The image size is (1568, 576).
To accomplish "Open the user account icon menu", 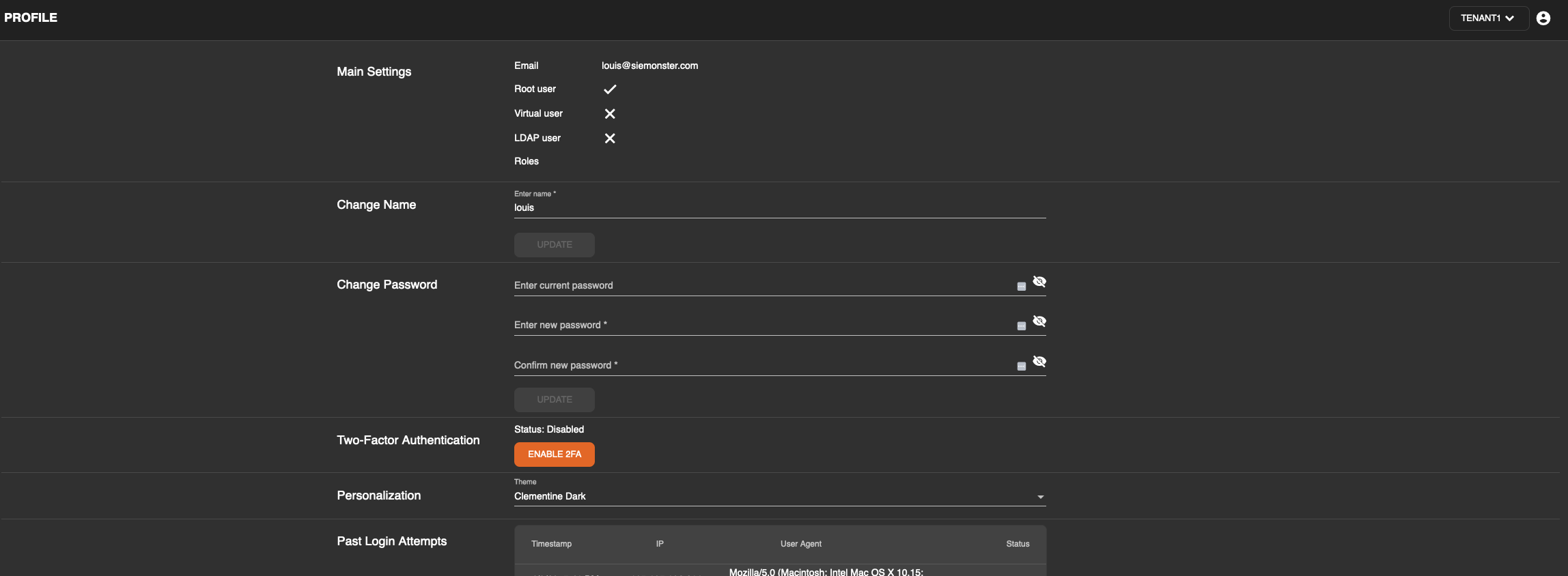I will [x=1543, y=18].
